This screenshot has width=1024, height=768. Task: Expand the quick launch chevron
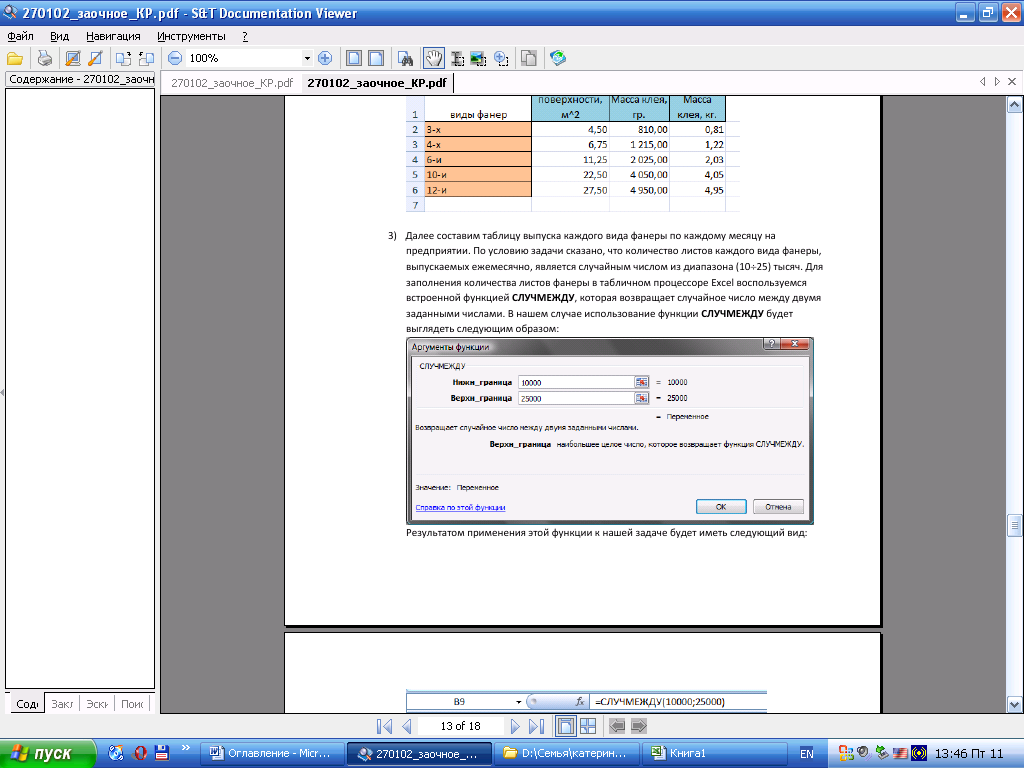coord(185,748)
